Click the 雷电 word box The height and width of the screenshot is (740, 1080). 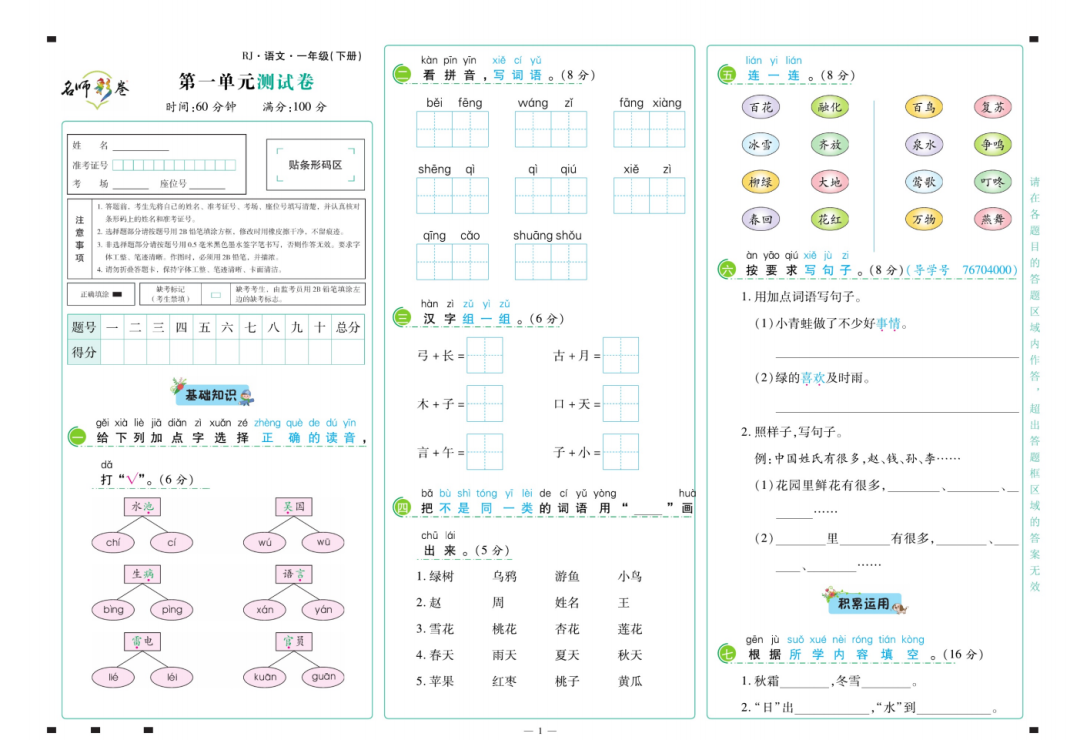point(143,641)
